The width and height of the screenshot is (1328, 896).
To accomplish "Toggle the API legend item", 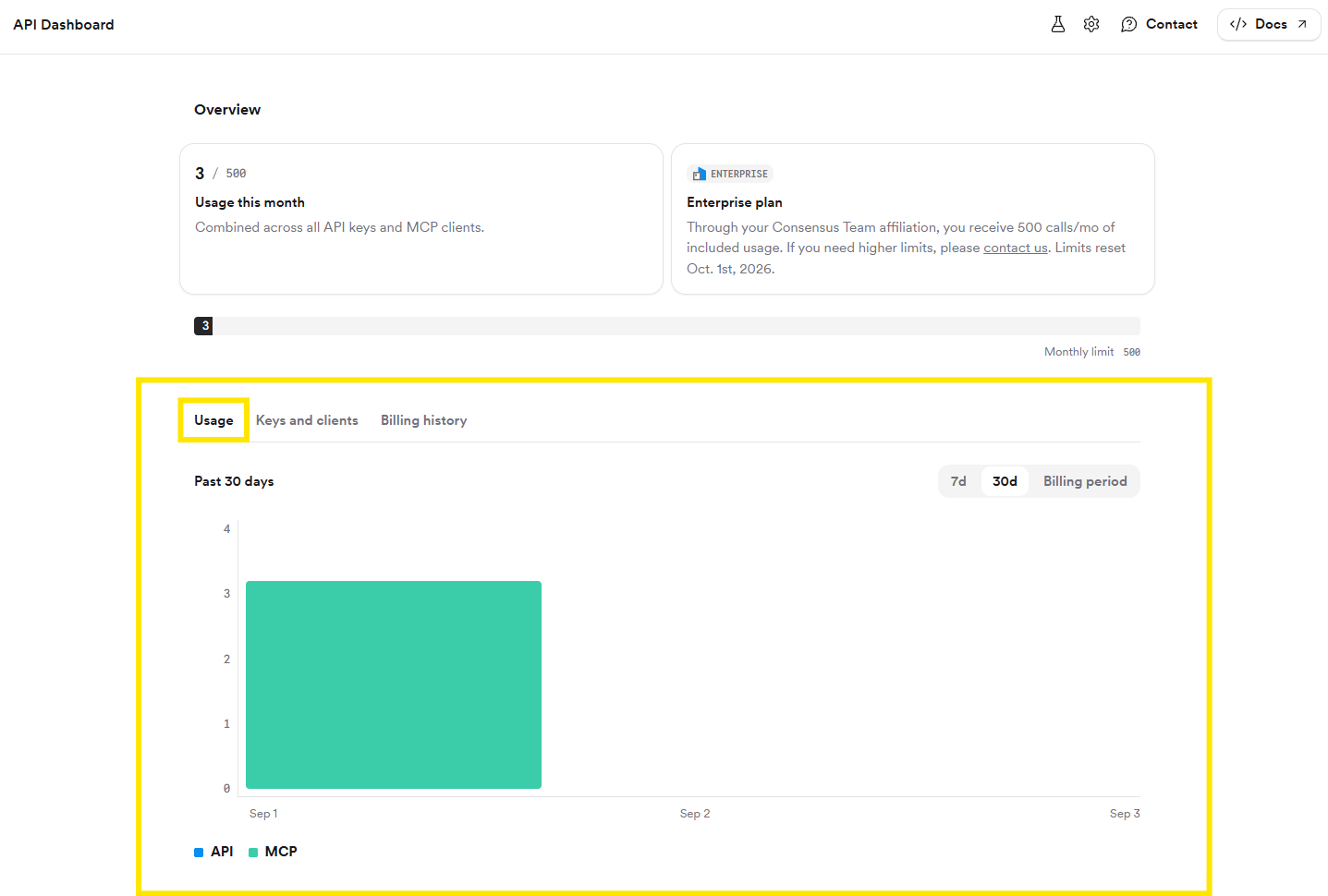I will coord(213,852).
